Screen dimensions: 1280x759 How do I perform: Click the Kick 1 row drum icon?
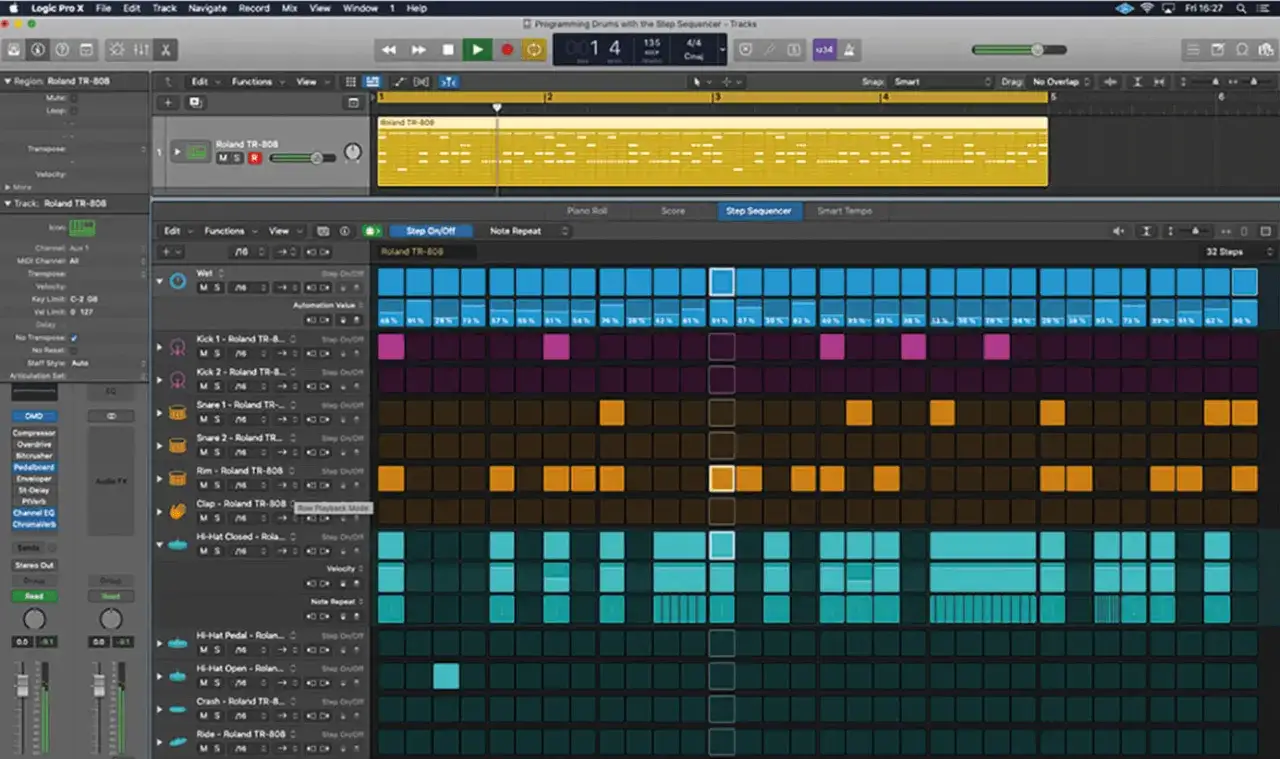tap(178, 347)
